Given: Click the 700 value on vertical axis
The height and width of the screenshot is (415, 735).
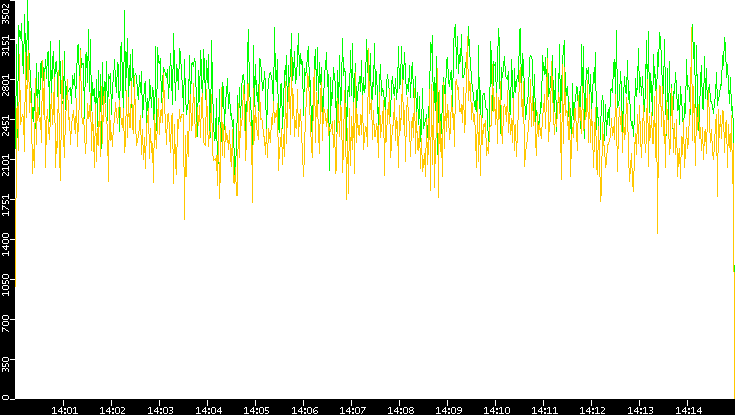Looking at the screenshot, I should tap(5, 324).
